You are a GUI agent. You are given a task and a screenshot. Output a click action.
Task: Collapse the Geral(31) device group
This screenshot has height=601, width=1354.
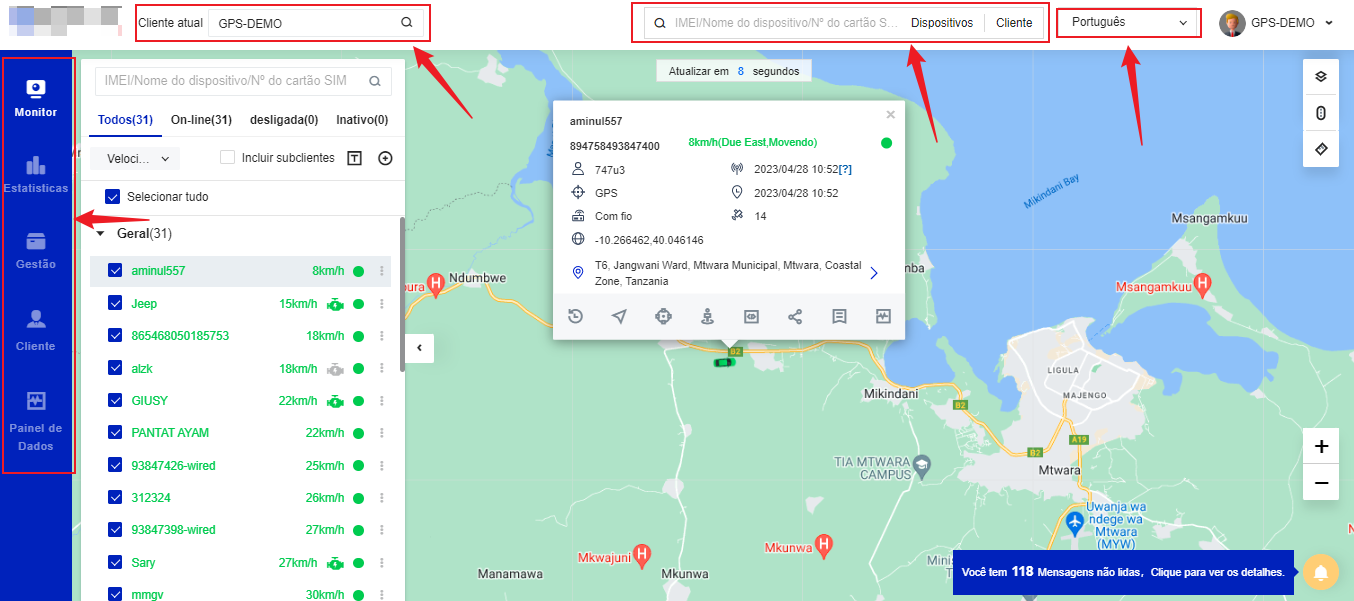[x=100, y=234]
